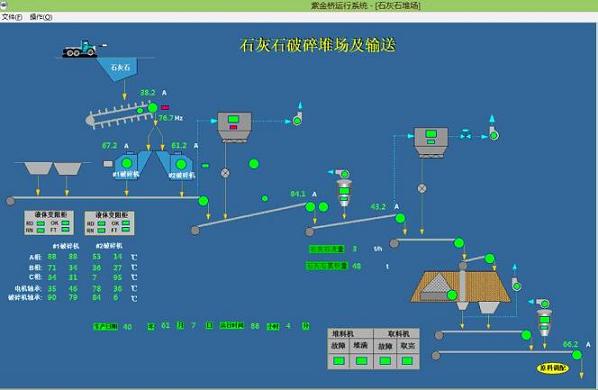This screenshot has height=390, width=598.
Task: Click the limestone stockpile shed graphic
Action: [x=460, y=287]
